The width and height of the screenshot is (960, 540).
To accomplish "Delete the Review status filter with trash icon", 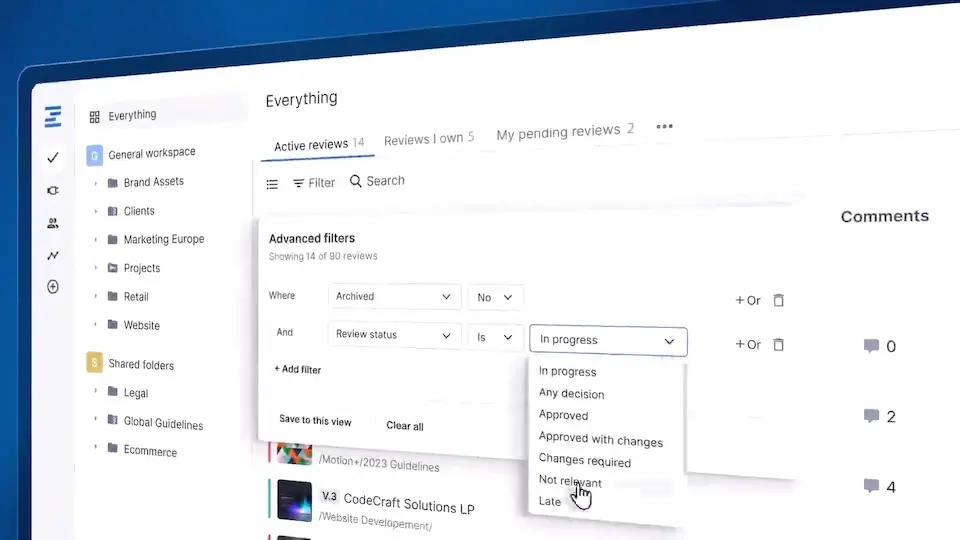I will [778, 344].
